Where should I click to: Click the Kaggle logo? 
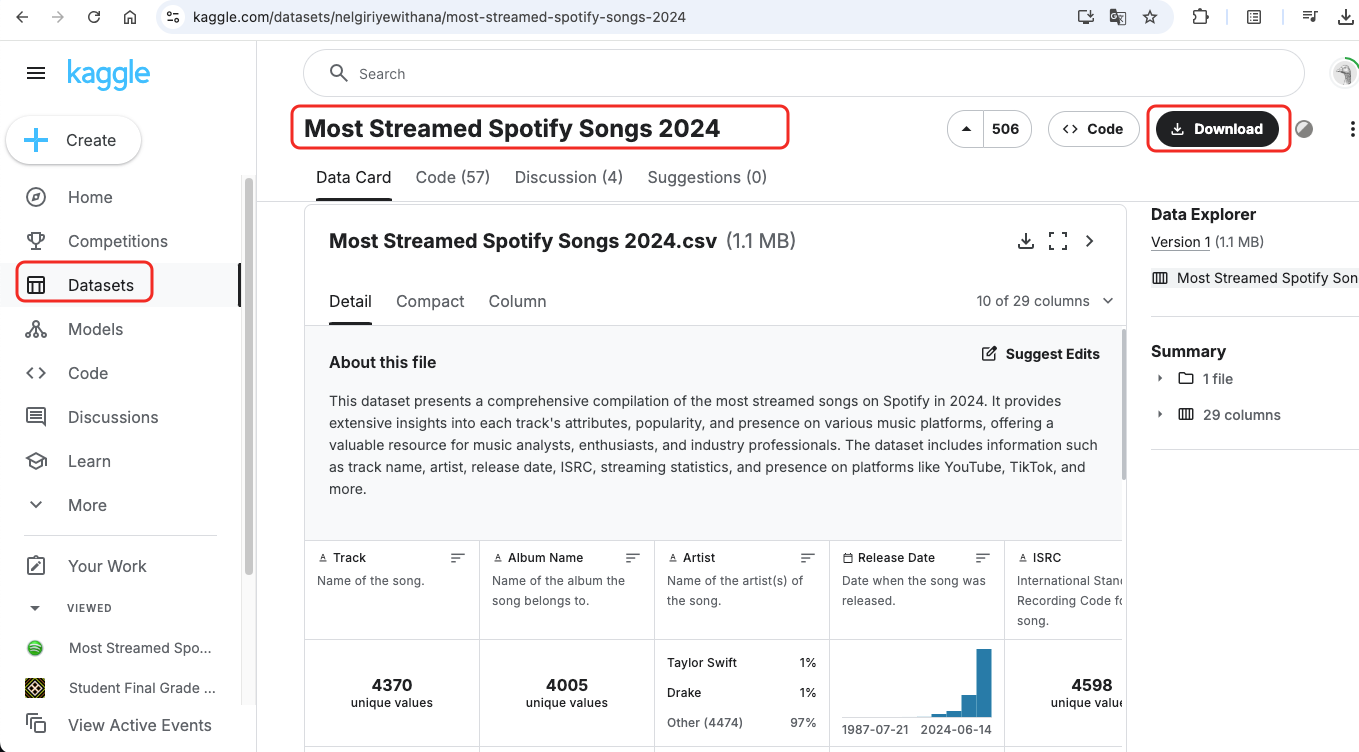108,74
